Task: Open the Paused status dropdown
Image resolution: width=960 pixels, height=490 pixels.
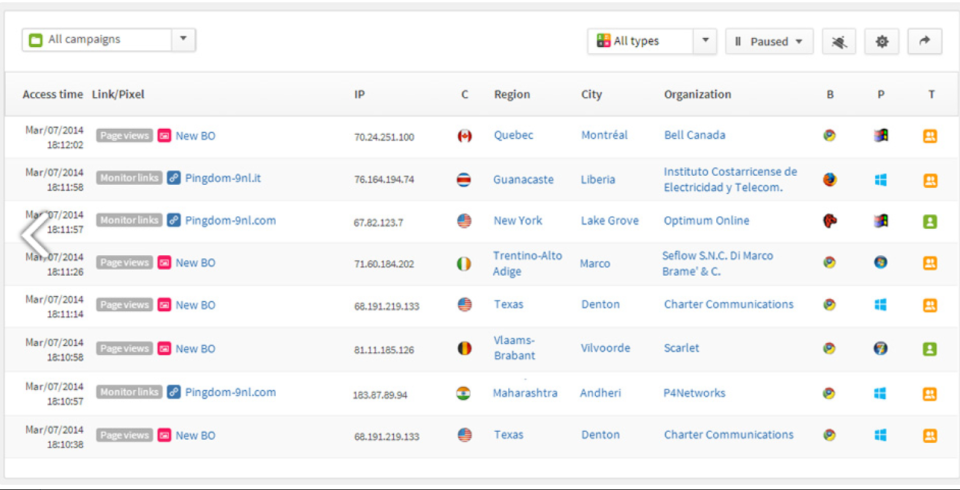Action: (x=769, y=41)
